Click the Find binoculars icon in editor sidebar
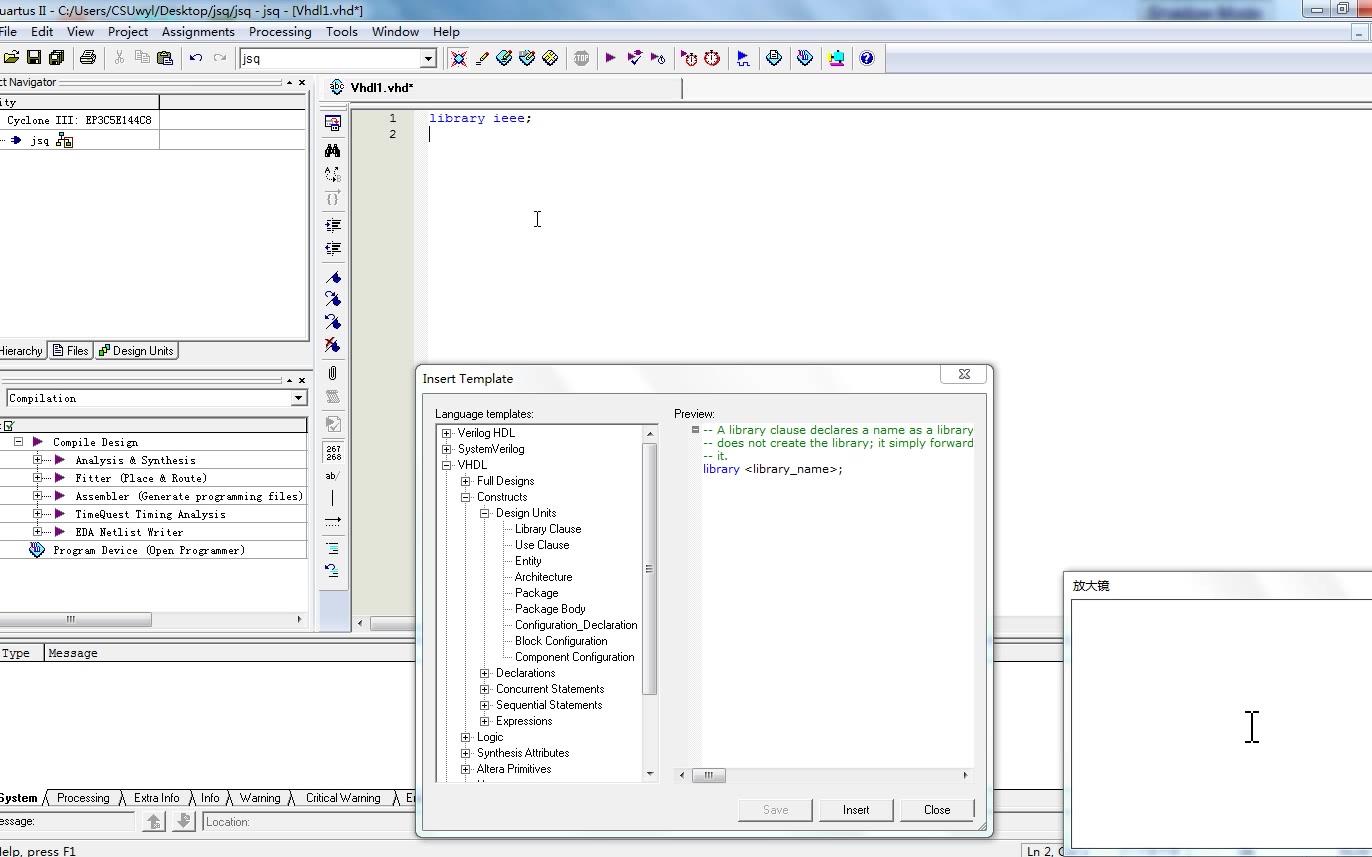 [x=333, y=150]
